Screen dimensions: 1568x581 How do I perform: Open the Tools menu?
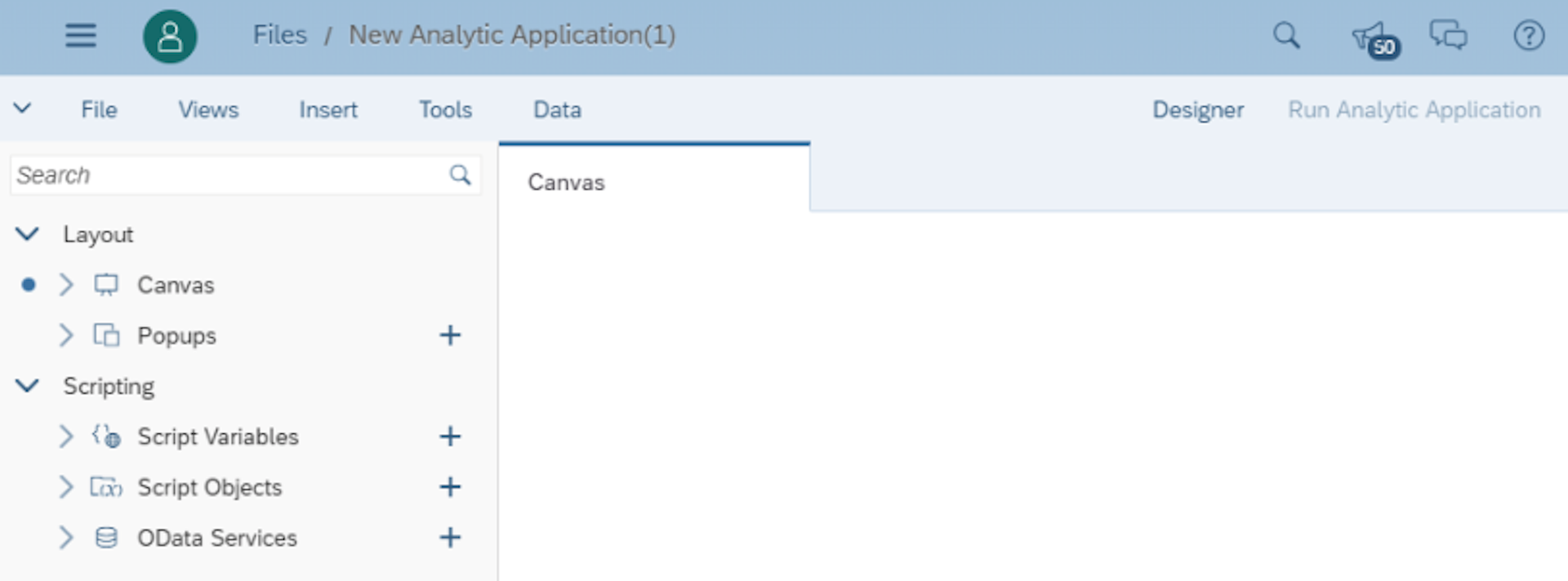click(445, 110)
